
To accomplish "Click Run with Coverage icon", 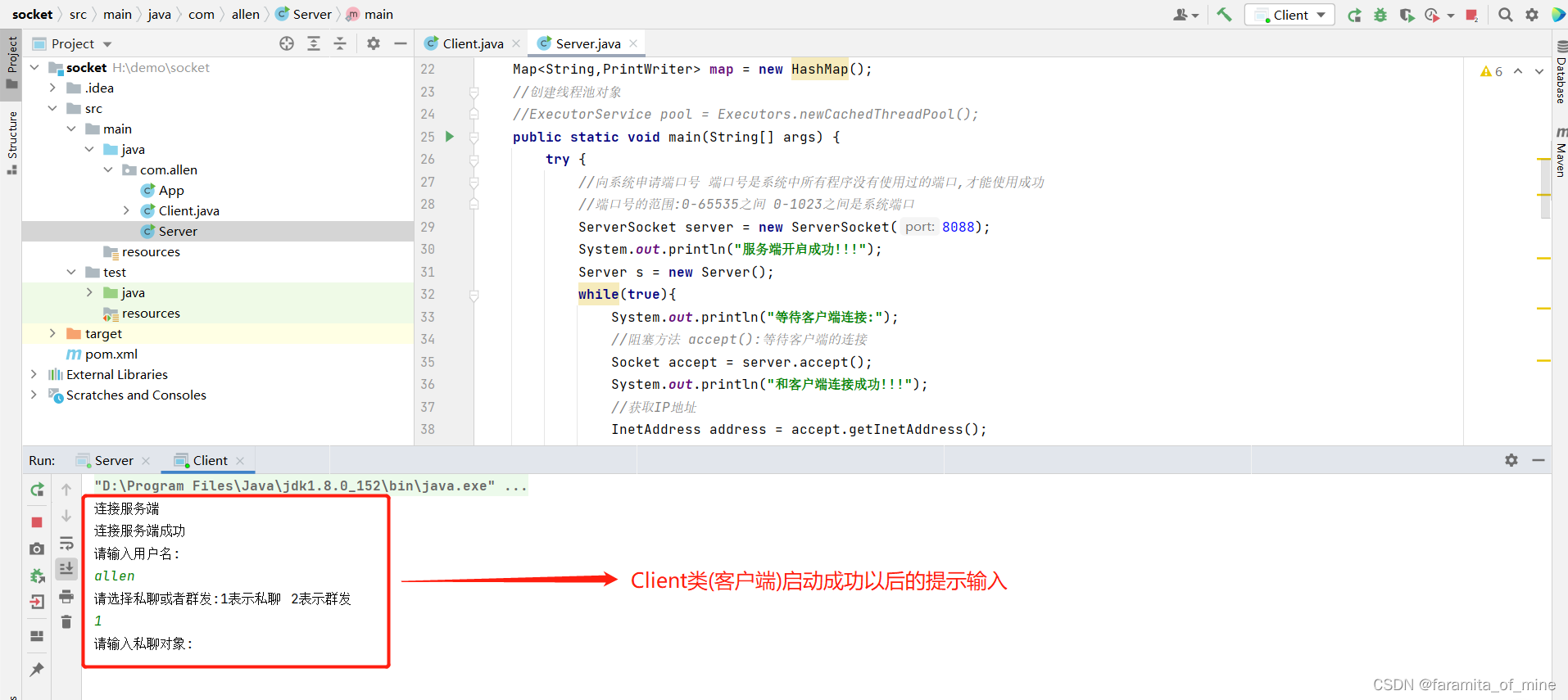I will click(x=1407, y=15).
